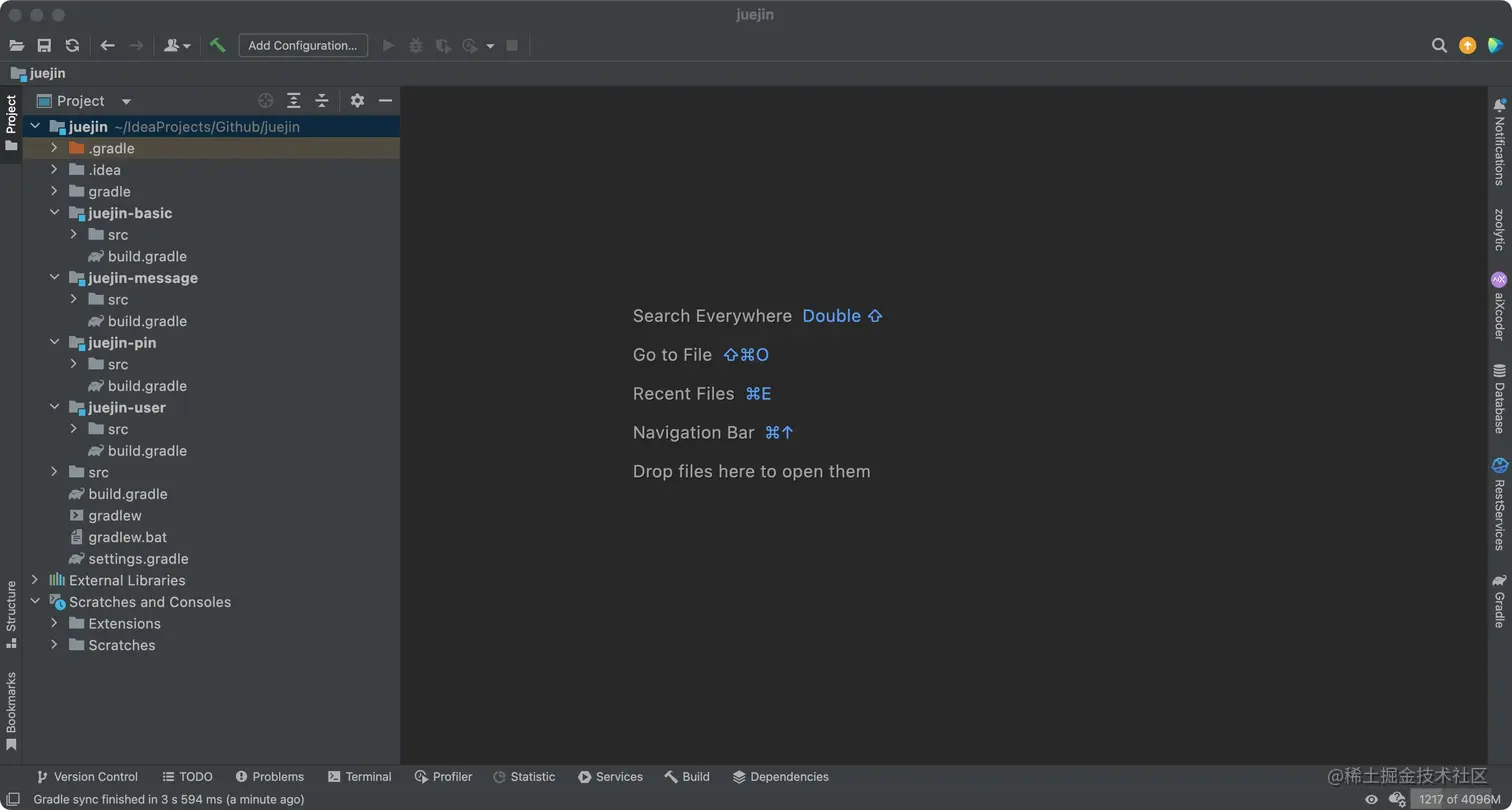
Task: Collapse the juejin-message module
Action: coord(54,278)
